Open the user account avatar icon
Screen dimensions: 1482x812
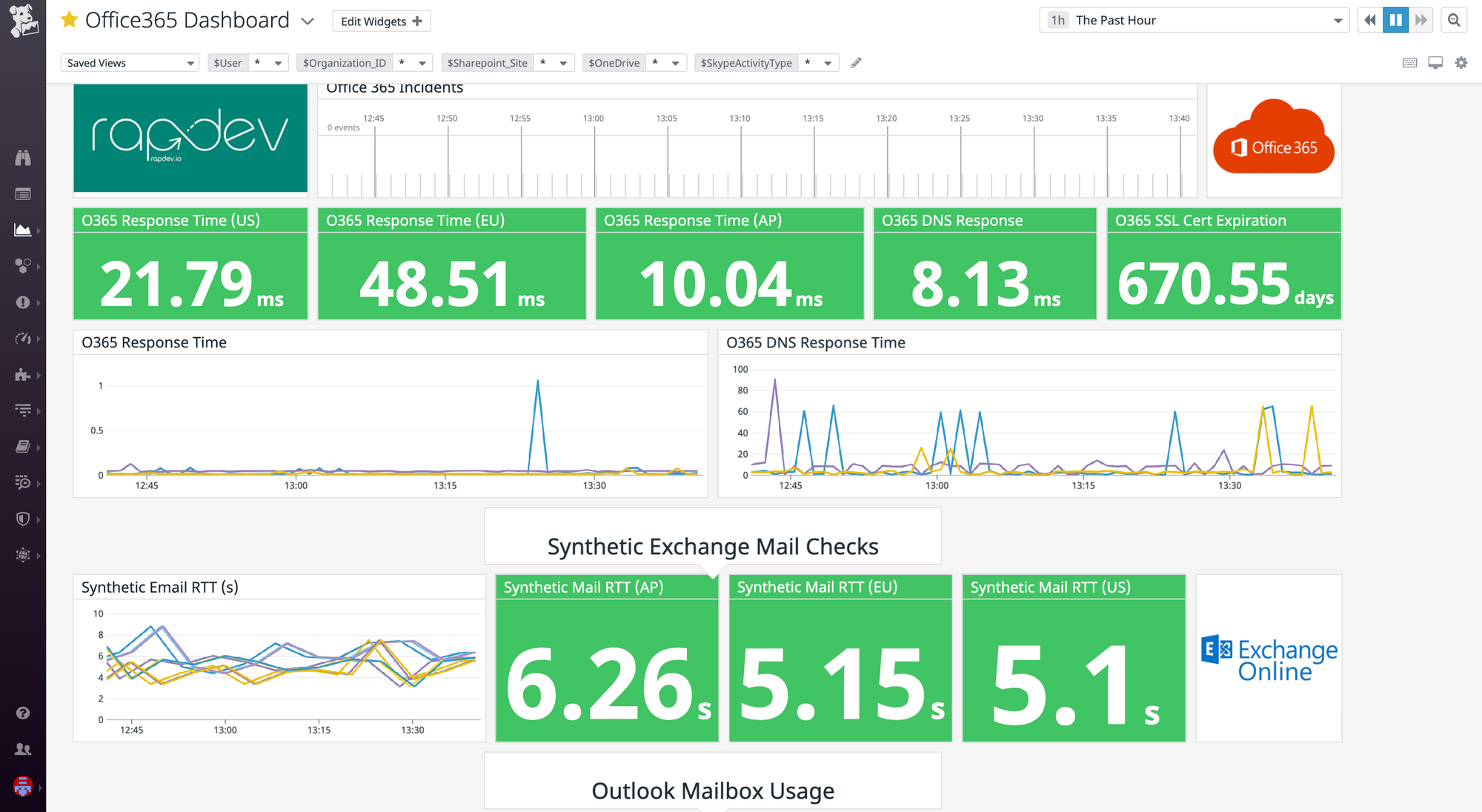click(x=23, y=786)
